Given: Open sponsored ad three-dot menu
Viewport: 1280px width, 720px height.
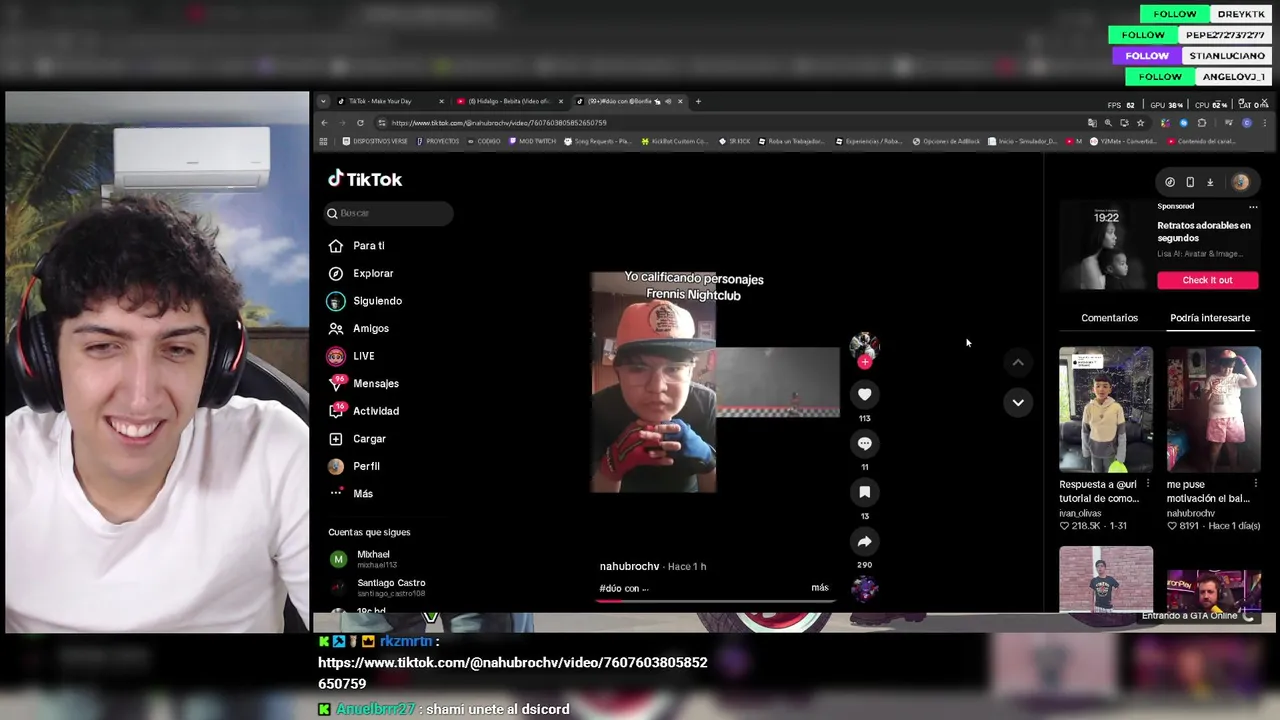Looking at the screenshot, I should [1253, 207].
